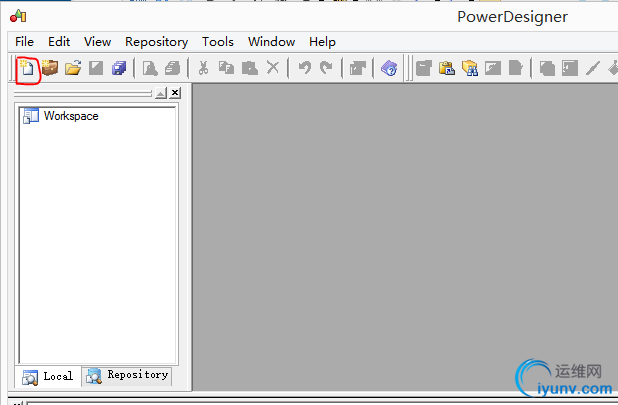618x405 pixels.
Task: Click the Redo arrow icon
Action: coord(326,68)
